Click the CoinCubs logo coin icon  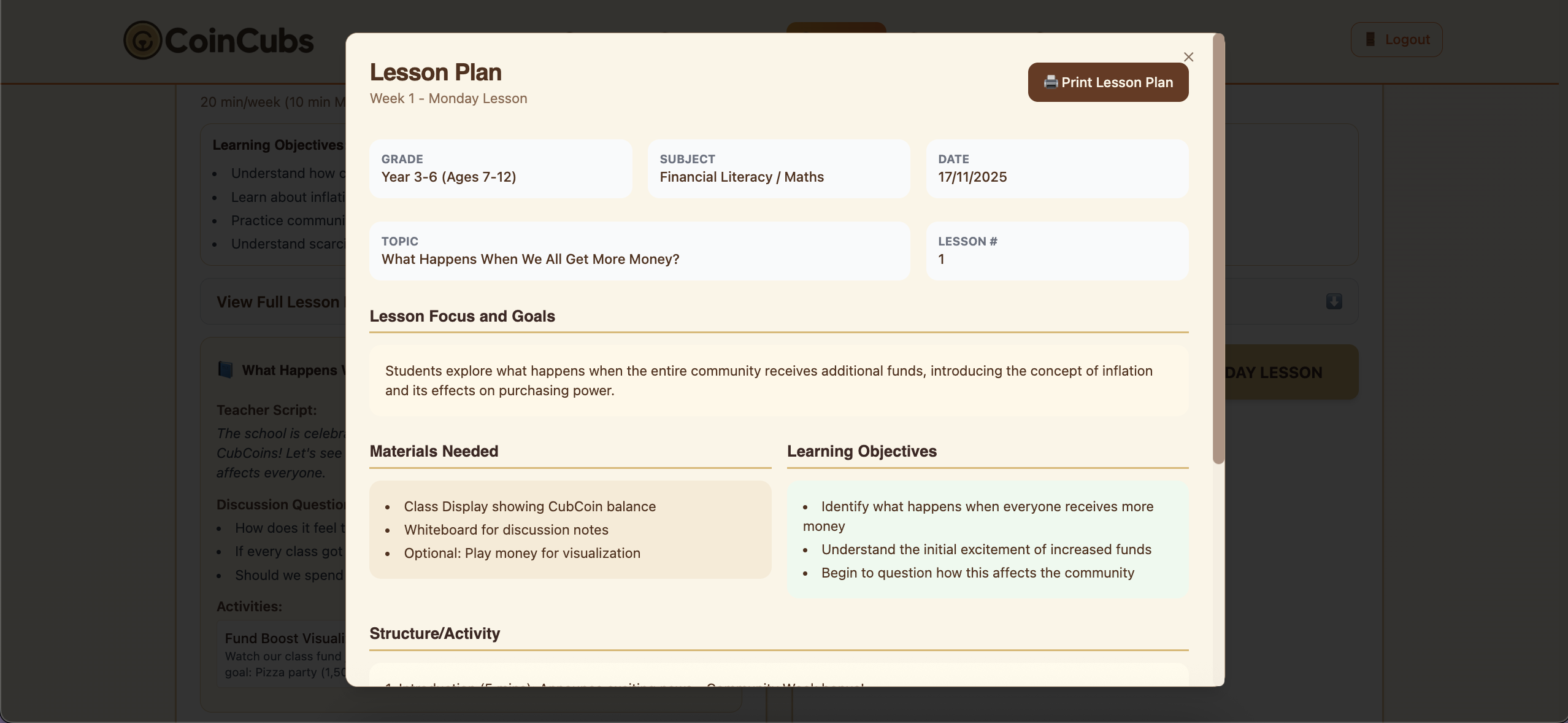coord(142,41)
